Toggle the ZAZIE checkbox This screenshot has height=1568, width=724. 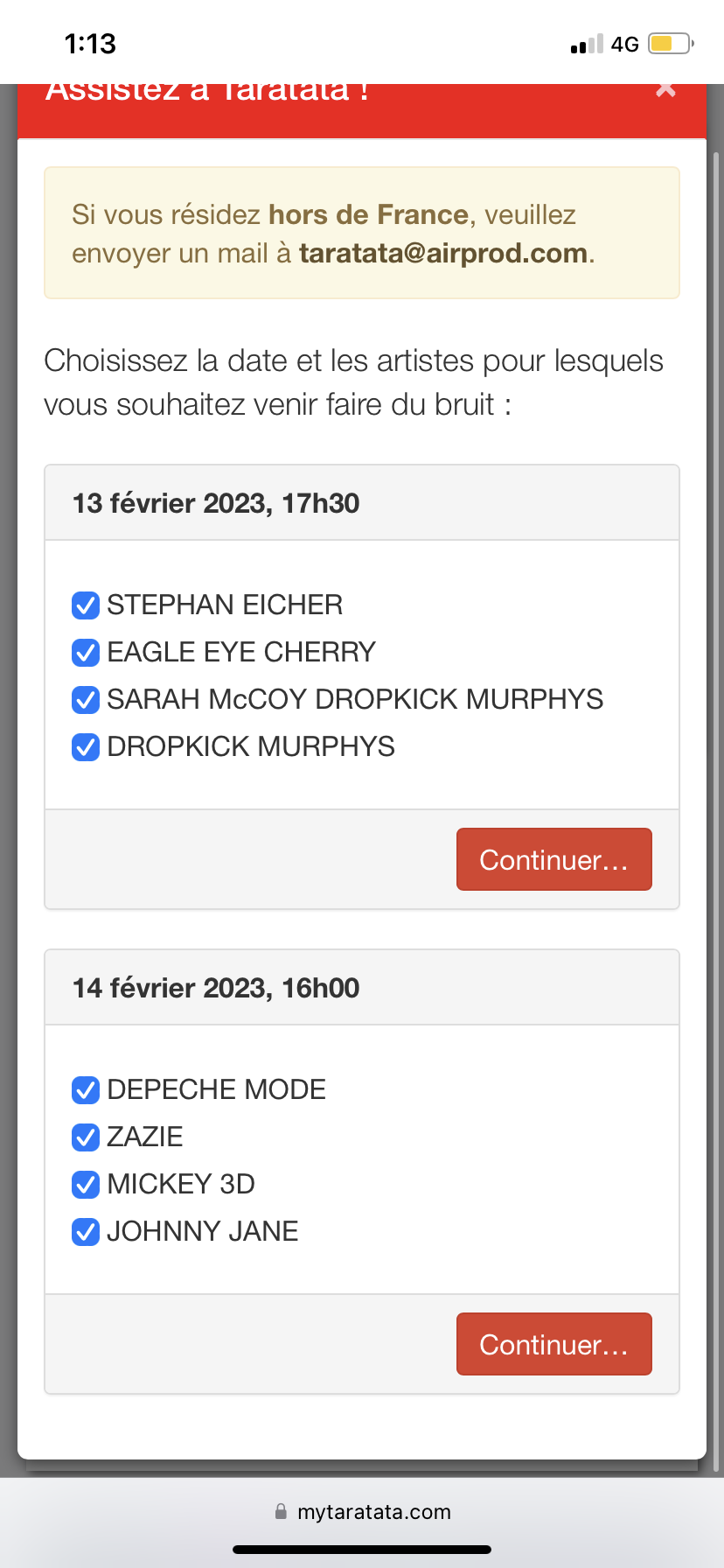(86, 1137)
